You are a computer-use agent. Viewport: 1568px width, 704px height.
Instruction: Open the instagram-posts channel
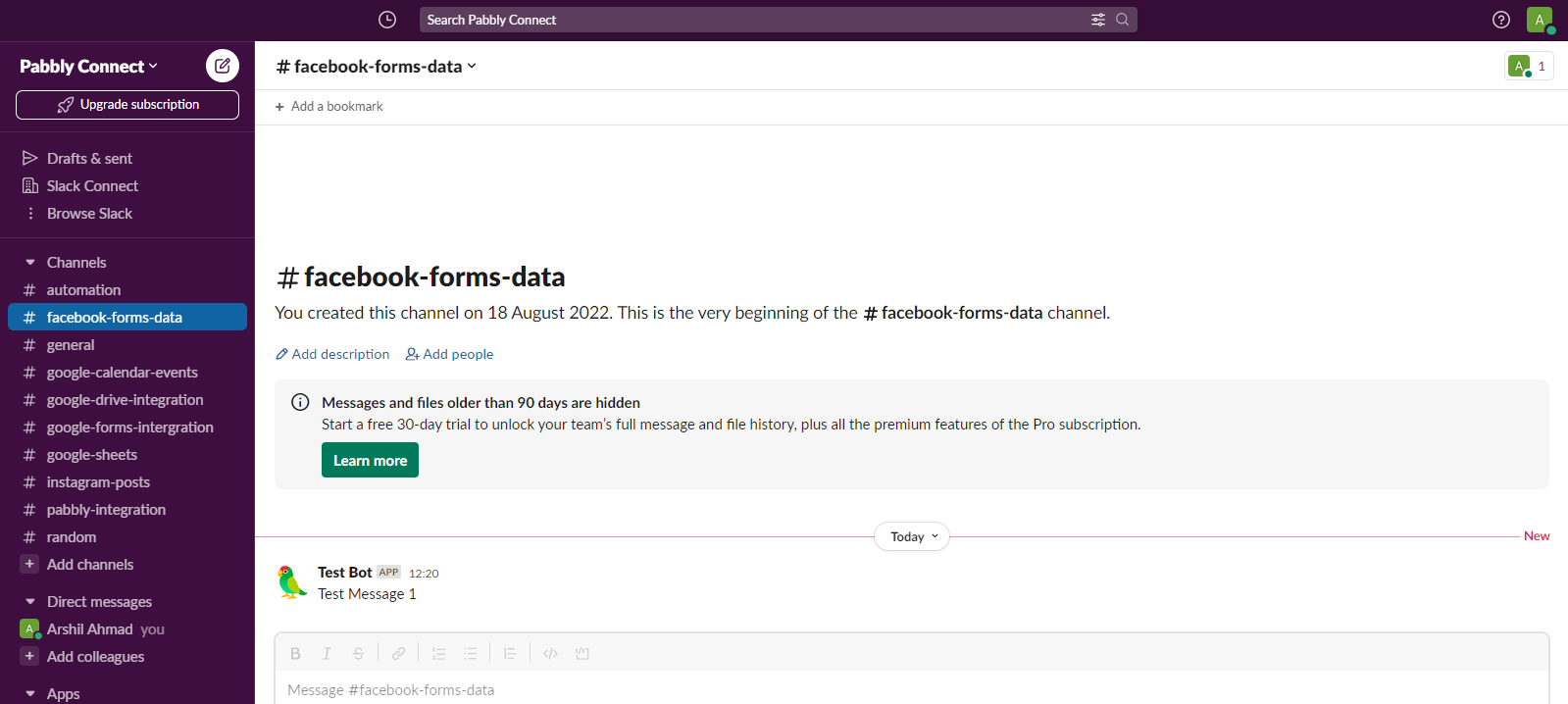[127, 481]
